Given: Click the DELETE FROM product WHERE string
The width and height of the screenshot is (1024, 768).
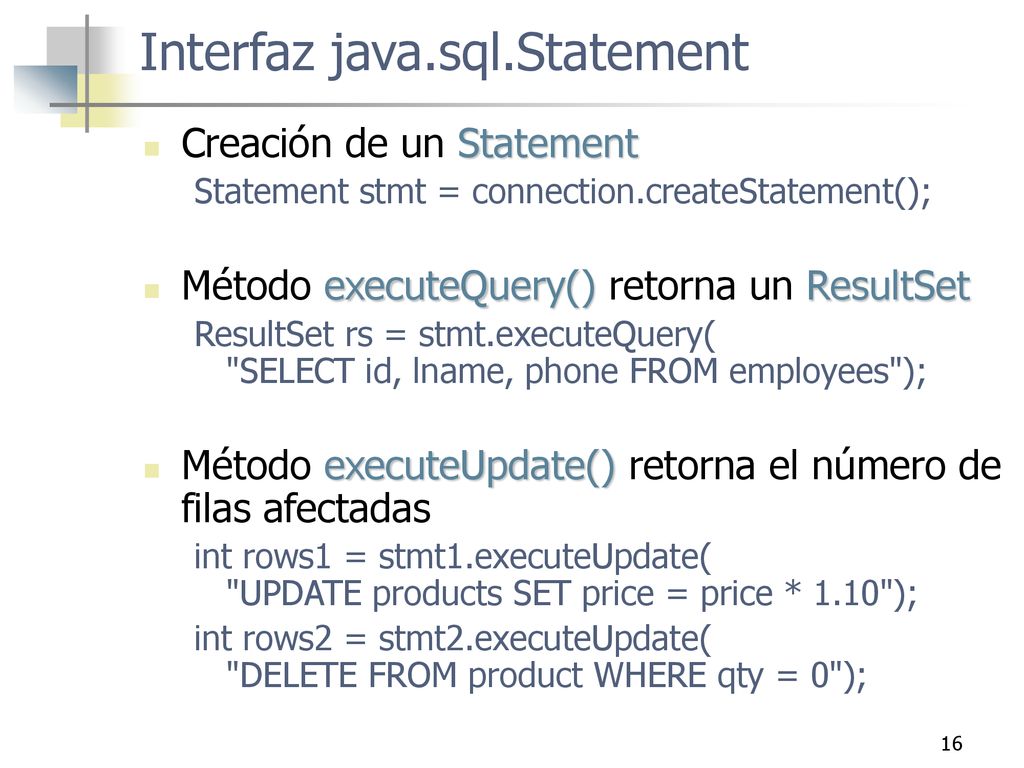Looking at the screenshot, I should point(546,675).
